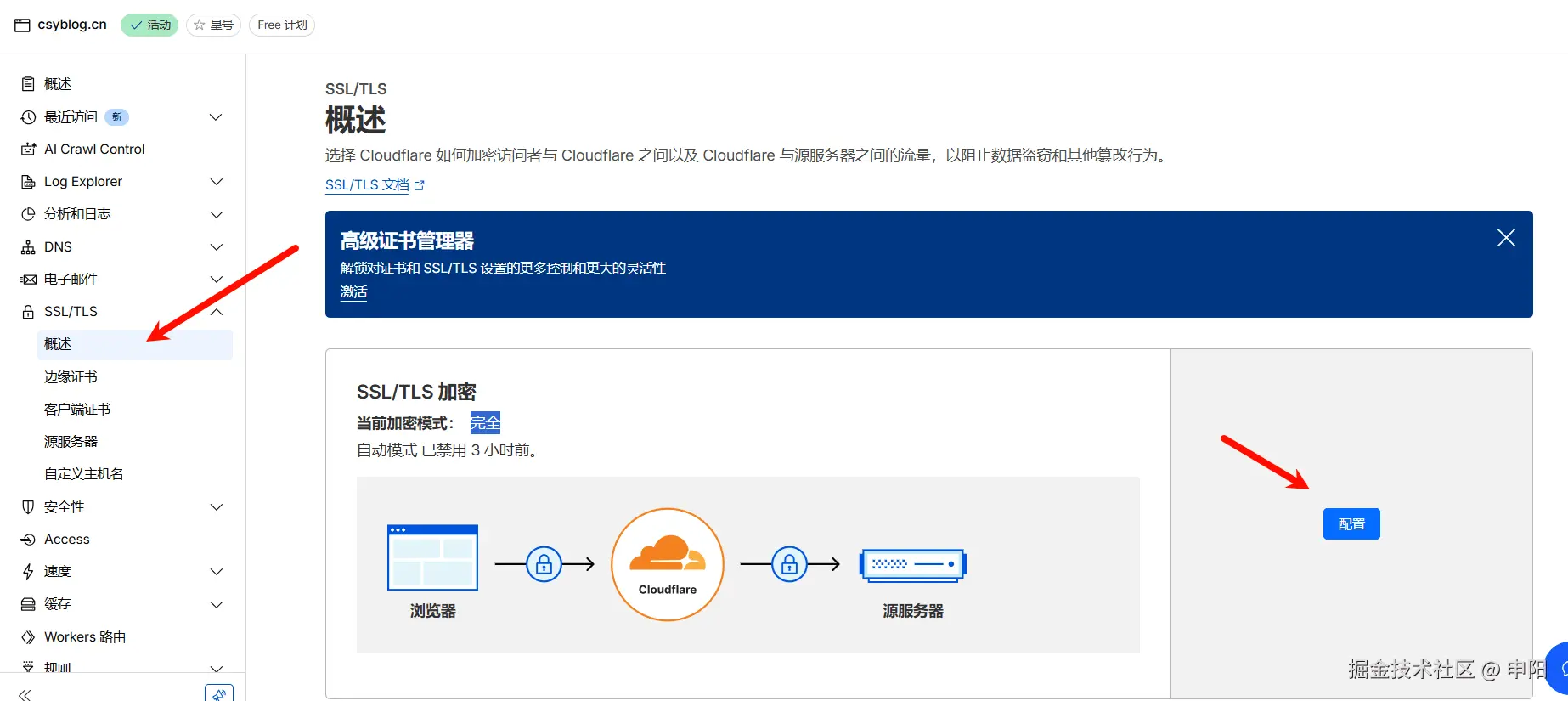Open the 客户端证书 page
The image size is (1568, 701).
[77, 410]
